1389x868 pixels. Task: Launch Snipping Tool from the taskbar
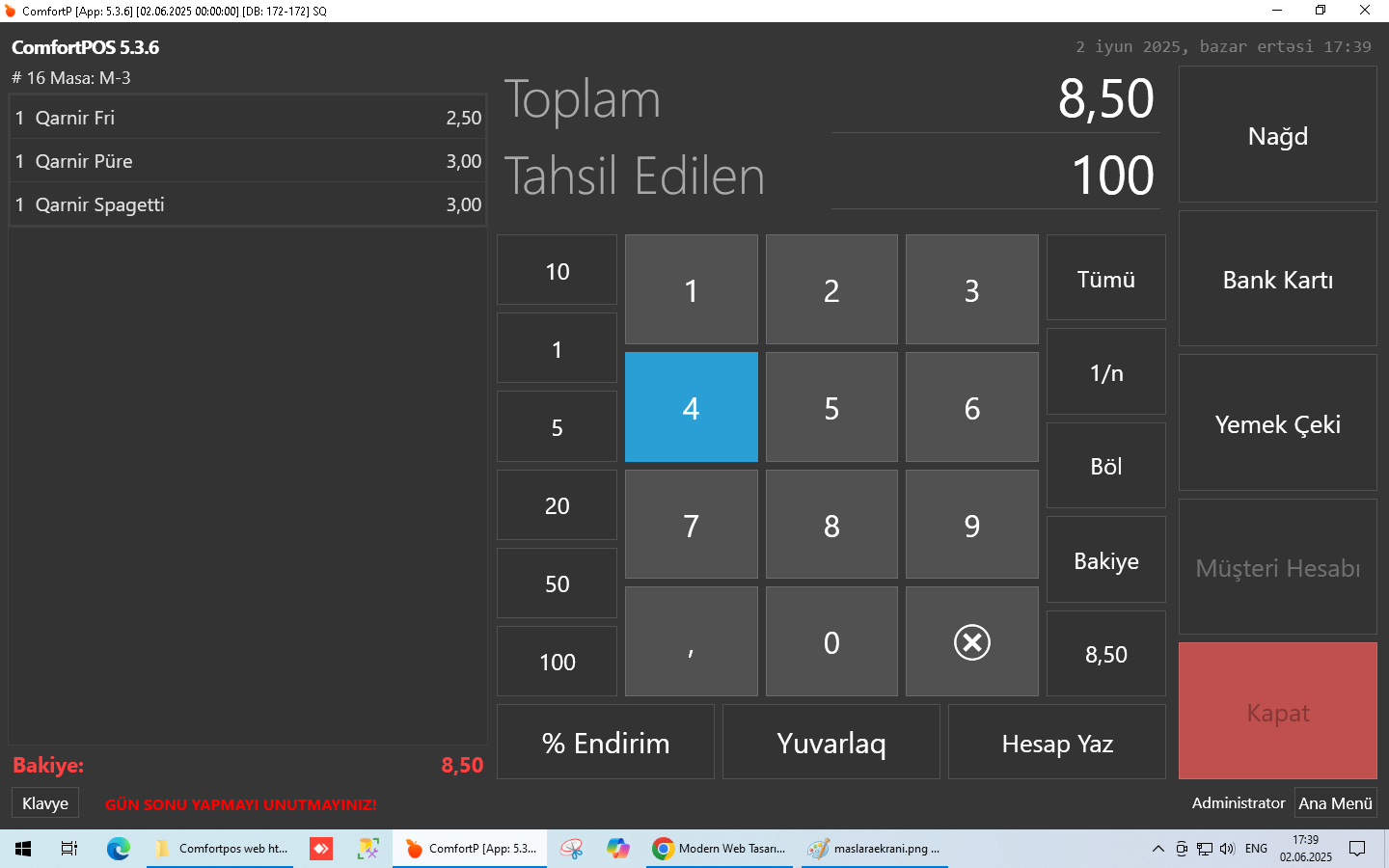[571, 849]
